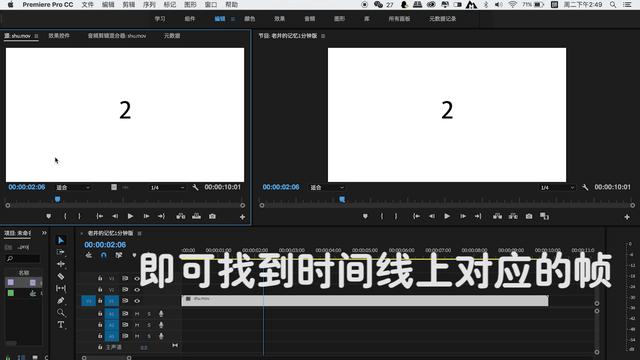Open Source monitor settings wrench
The width and height of the screenshot is (640, 360).
click(x=195, y=187)
